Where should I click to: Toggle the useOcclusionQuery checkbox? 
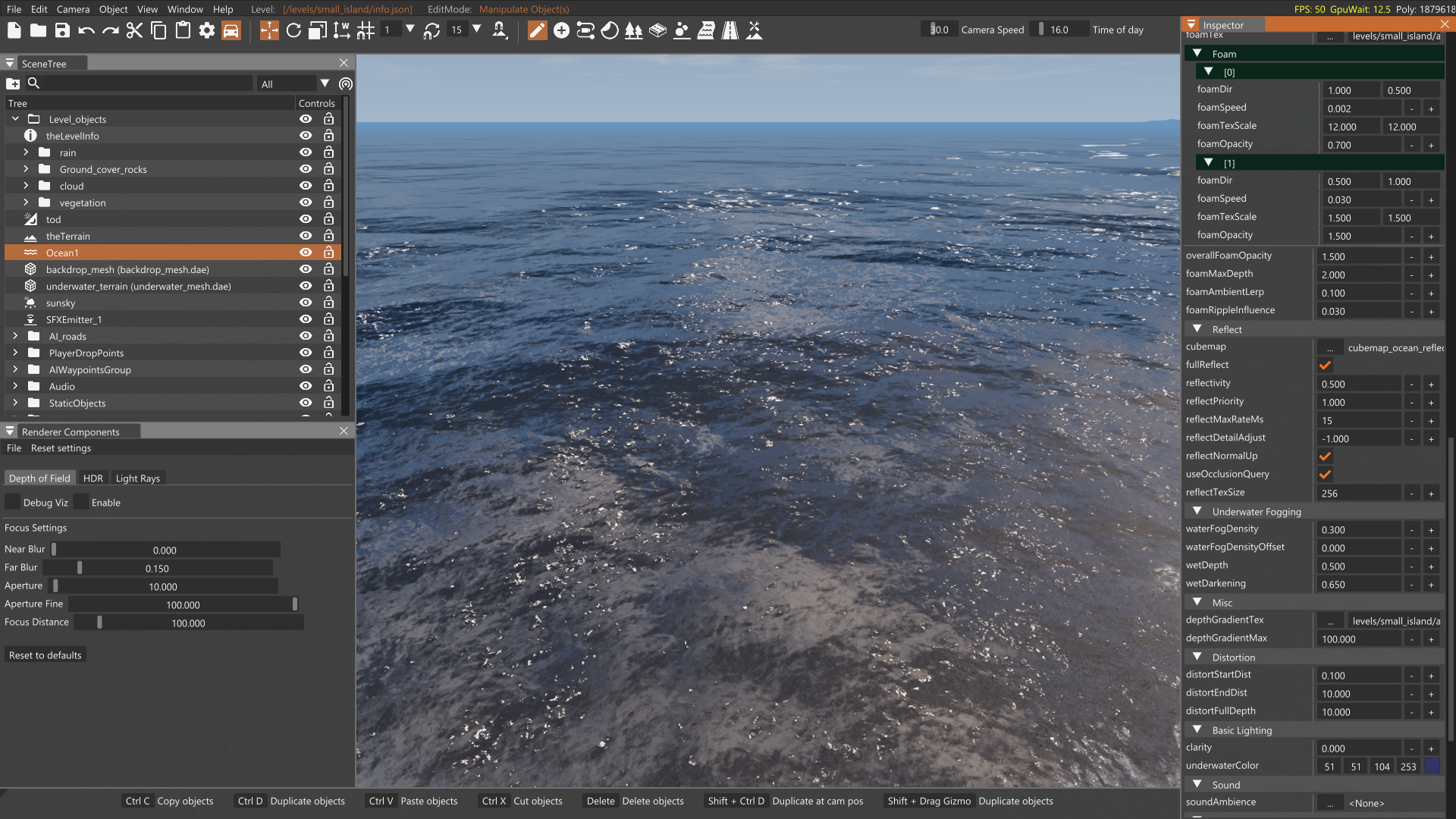coord(1325,475)
